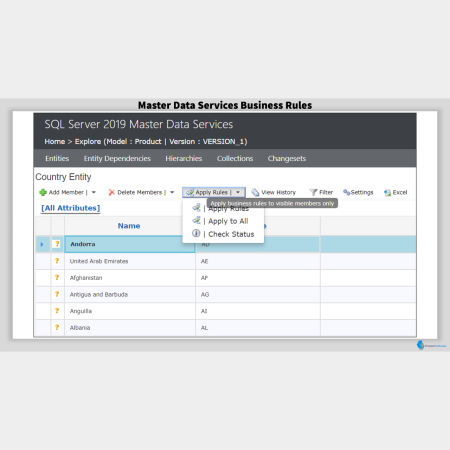Open the Entities tab
Image resolution: width=450 pixels, height=450 pixels.
57,158
